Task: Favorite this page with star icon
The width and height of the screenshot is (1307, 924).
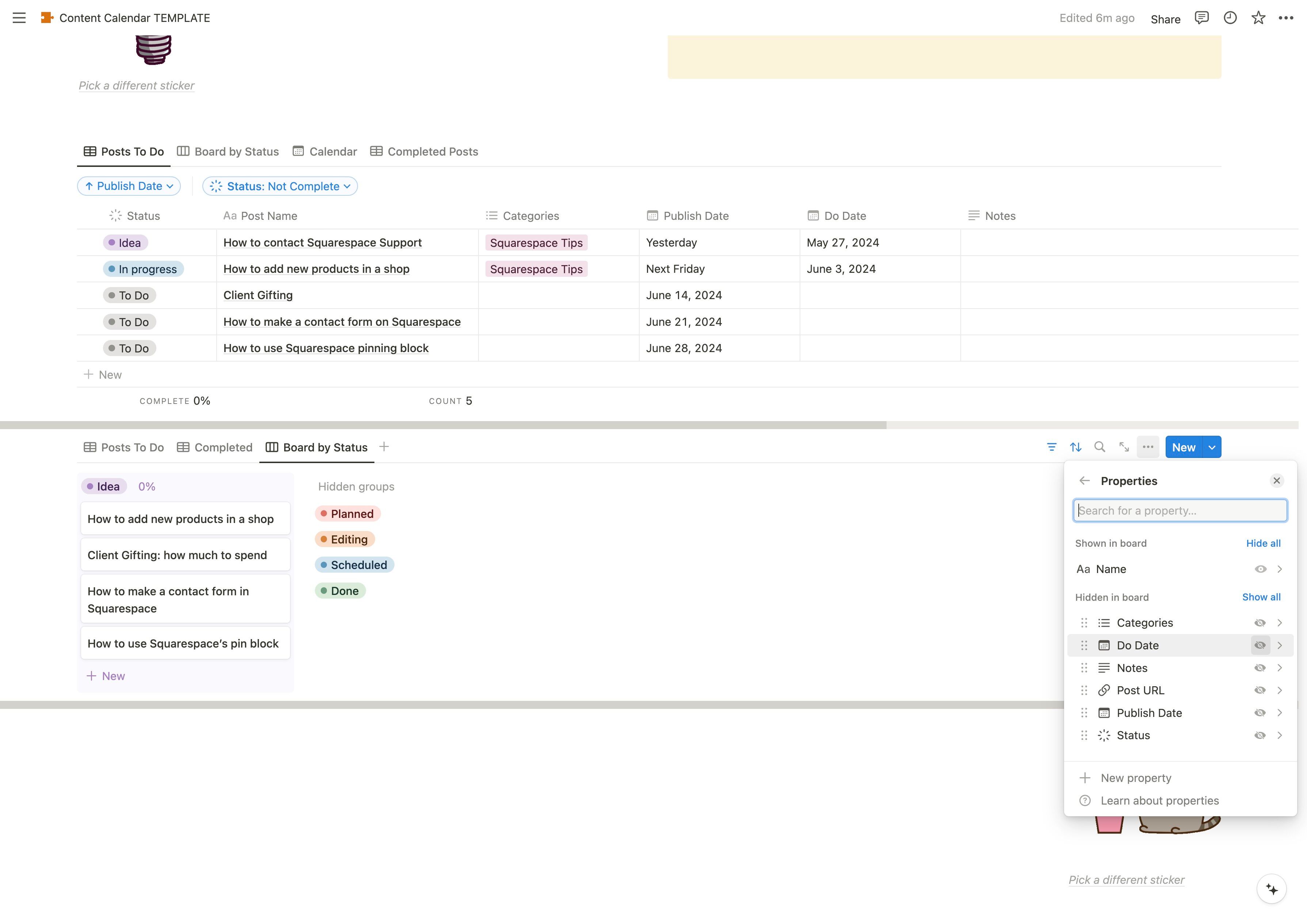Action: [x=1258, y=18]
